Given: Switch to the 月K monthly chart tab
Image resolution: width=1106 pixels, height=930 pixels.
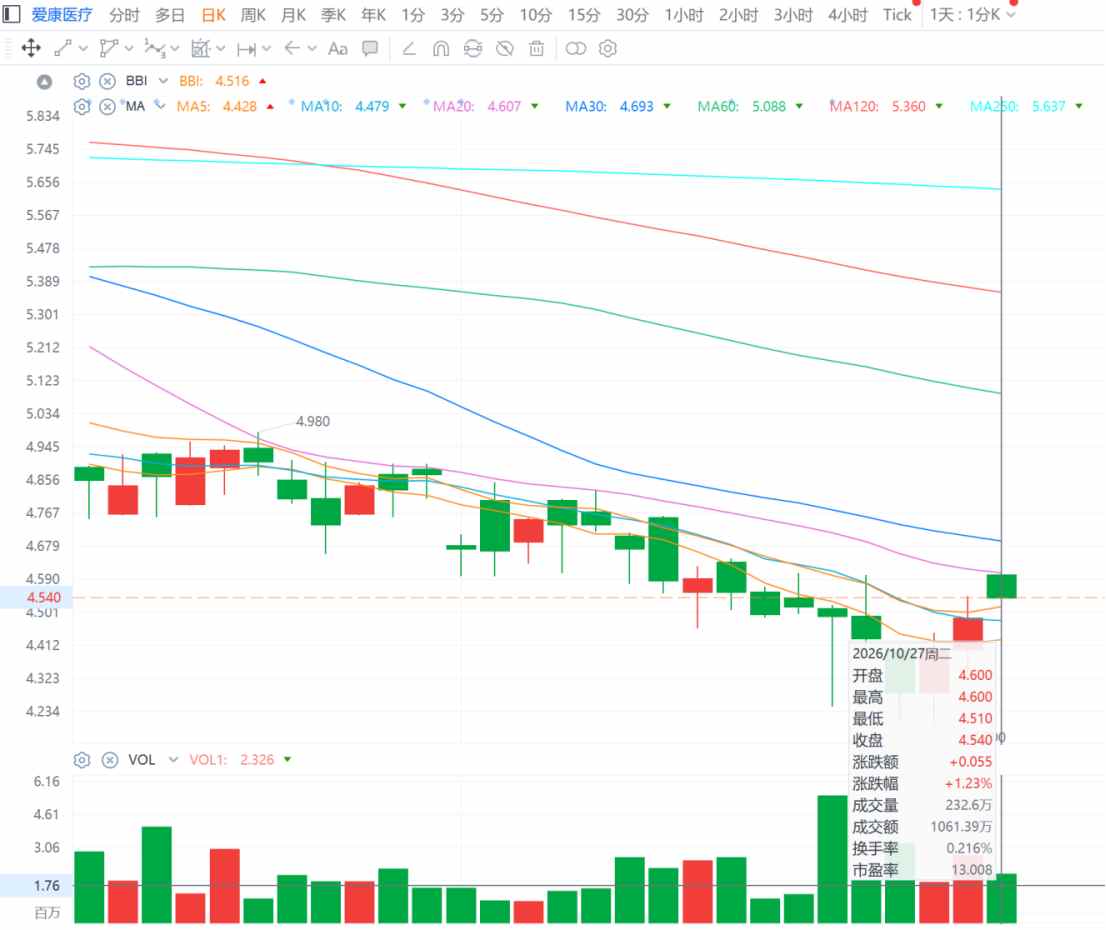Looking at the screenshot, I should [293, 15].
